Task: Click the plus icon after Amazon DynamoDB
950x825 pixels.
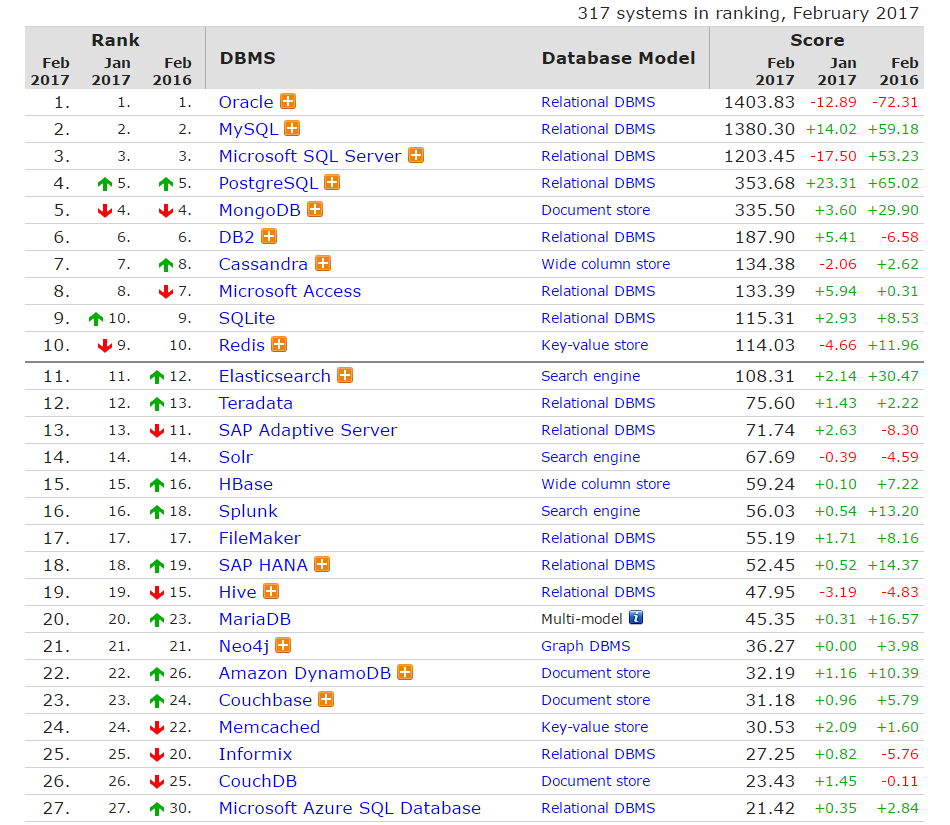Action: [405, 672]
